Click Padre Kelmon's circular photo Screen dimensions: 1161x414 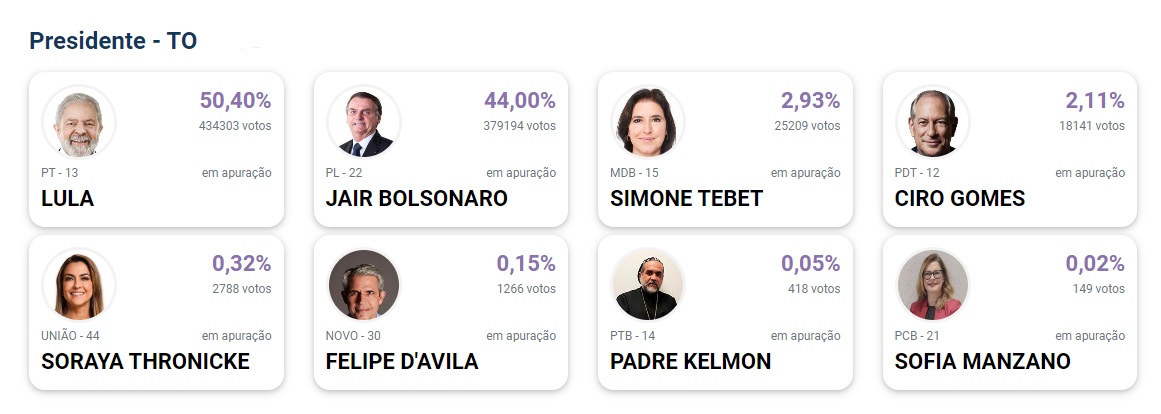[648, 285]
